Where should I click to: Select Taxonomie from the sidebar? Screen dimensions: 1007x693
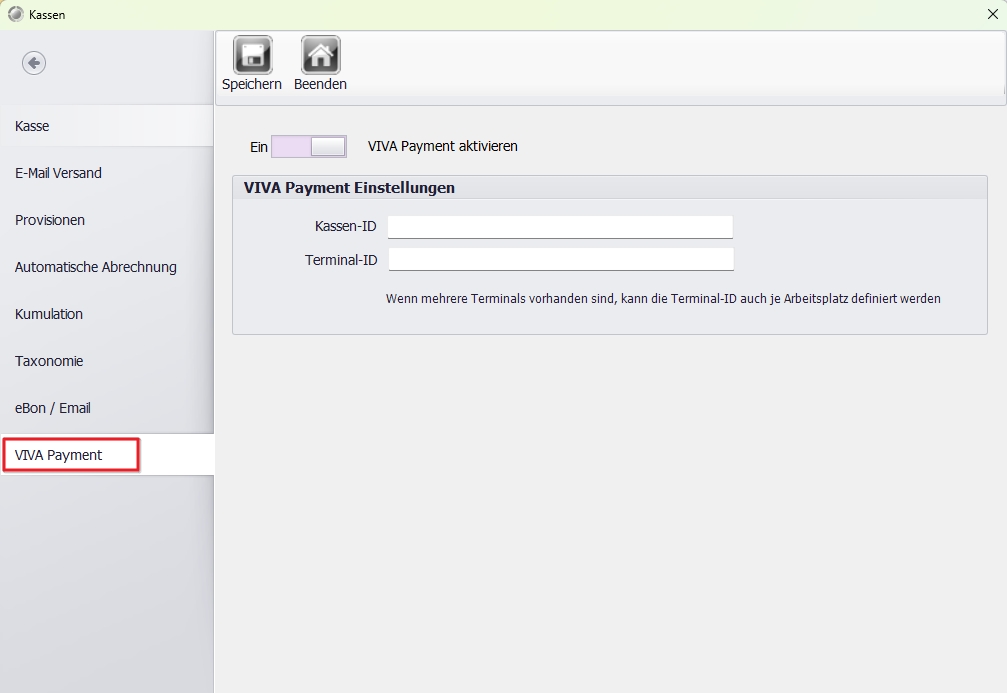(49, 361)
